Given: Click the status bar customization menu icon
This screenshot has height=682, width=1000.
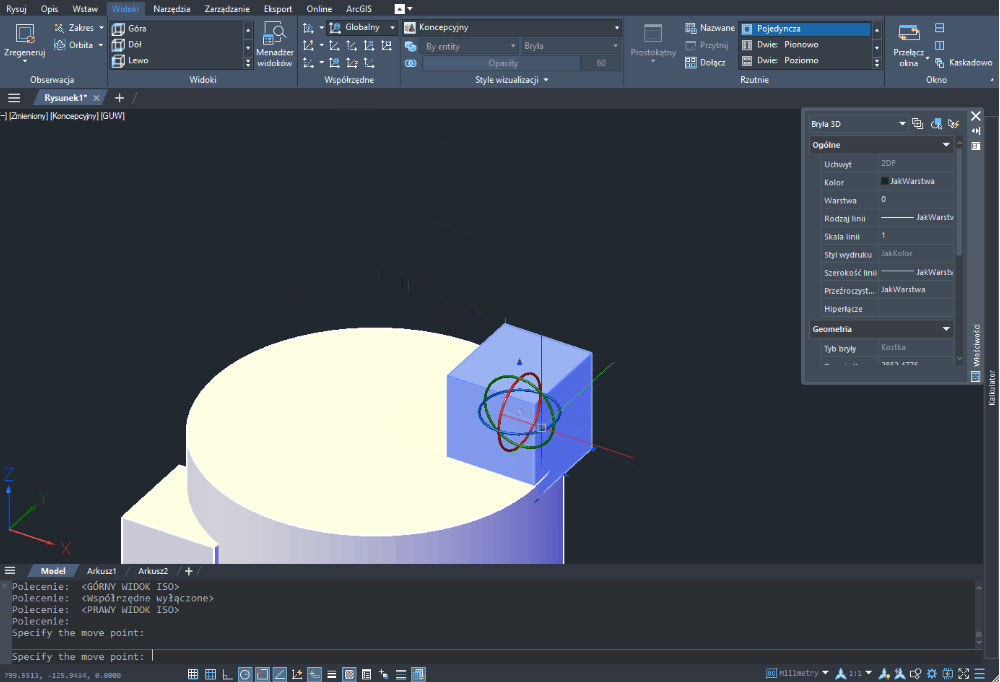Looking at the screenshot, I should pos(980,673).
